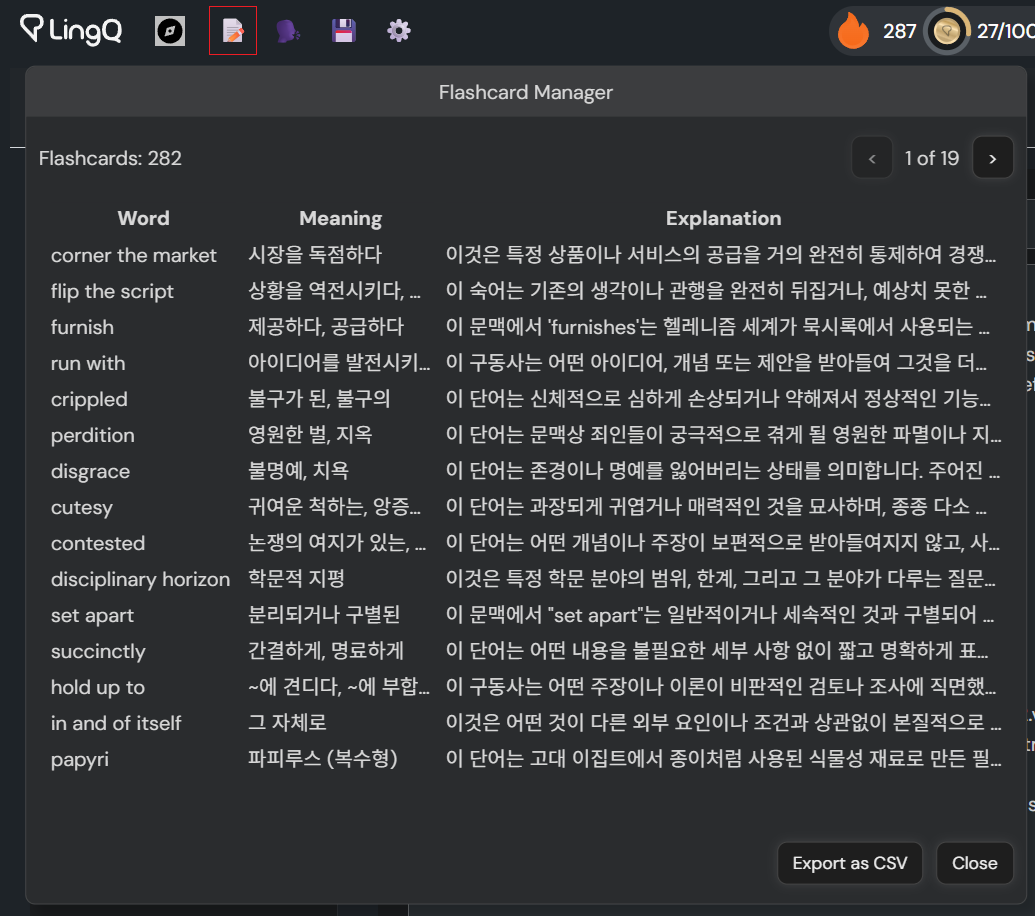Open the compass explore icon
The width and height of the screenshot is (1035, 916).
pos(170,31)
